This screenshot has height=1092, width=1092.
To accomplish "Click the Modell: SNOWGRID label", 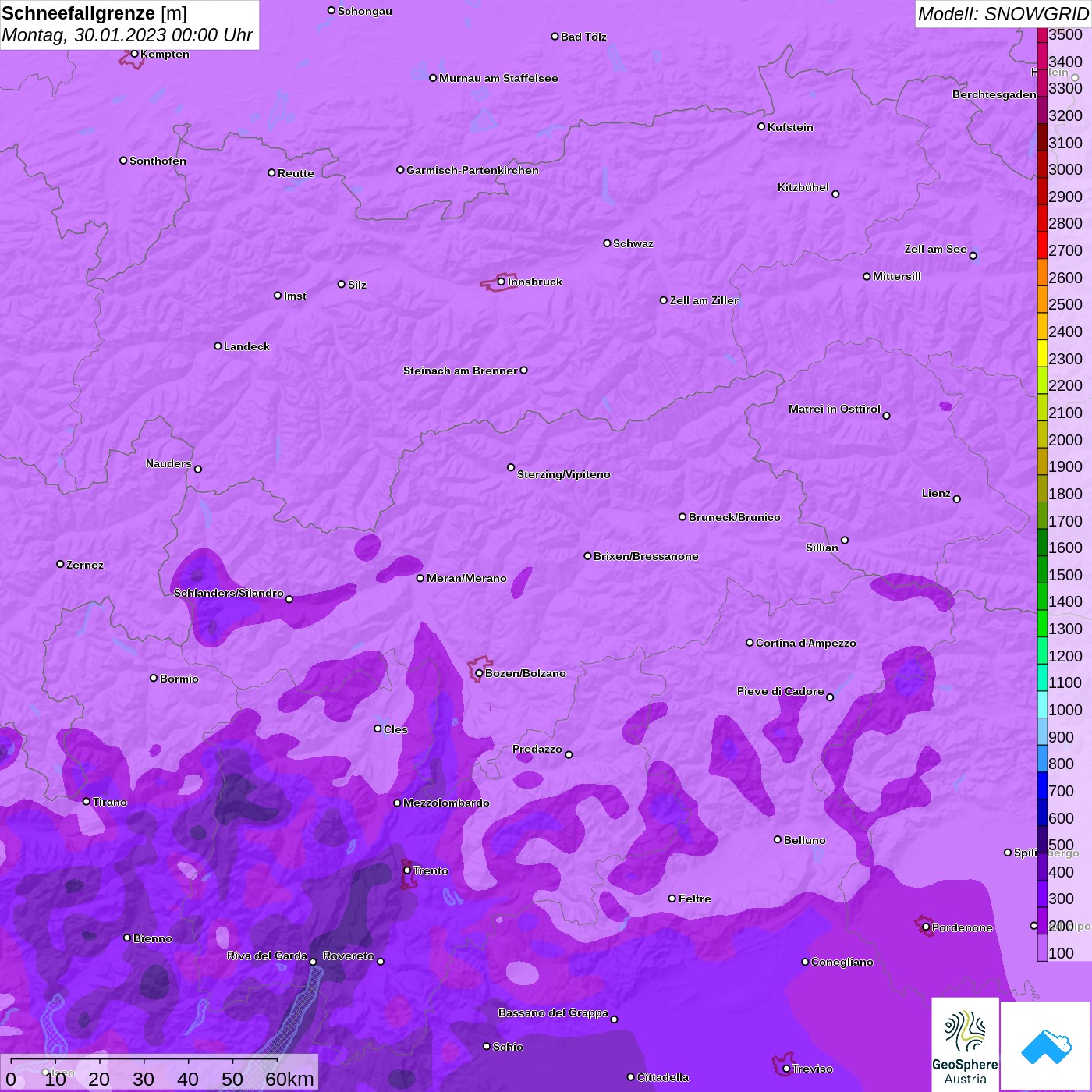I will (x=1003, y=14).
